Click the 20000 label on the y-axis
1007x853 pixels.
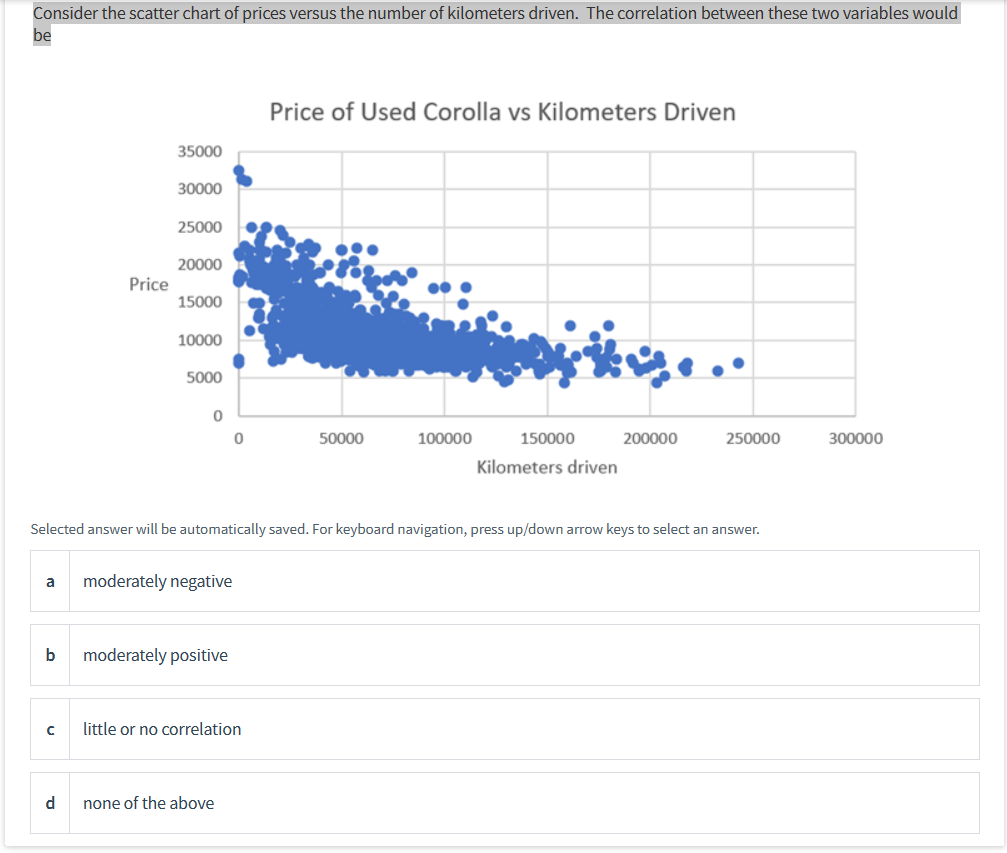click(200, 265)
